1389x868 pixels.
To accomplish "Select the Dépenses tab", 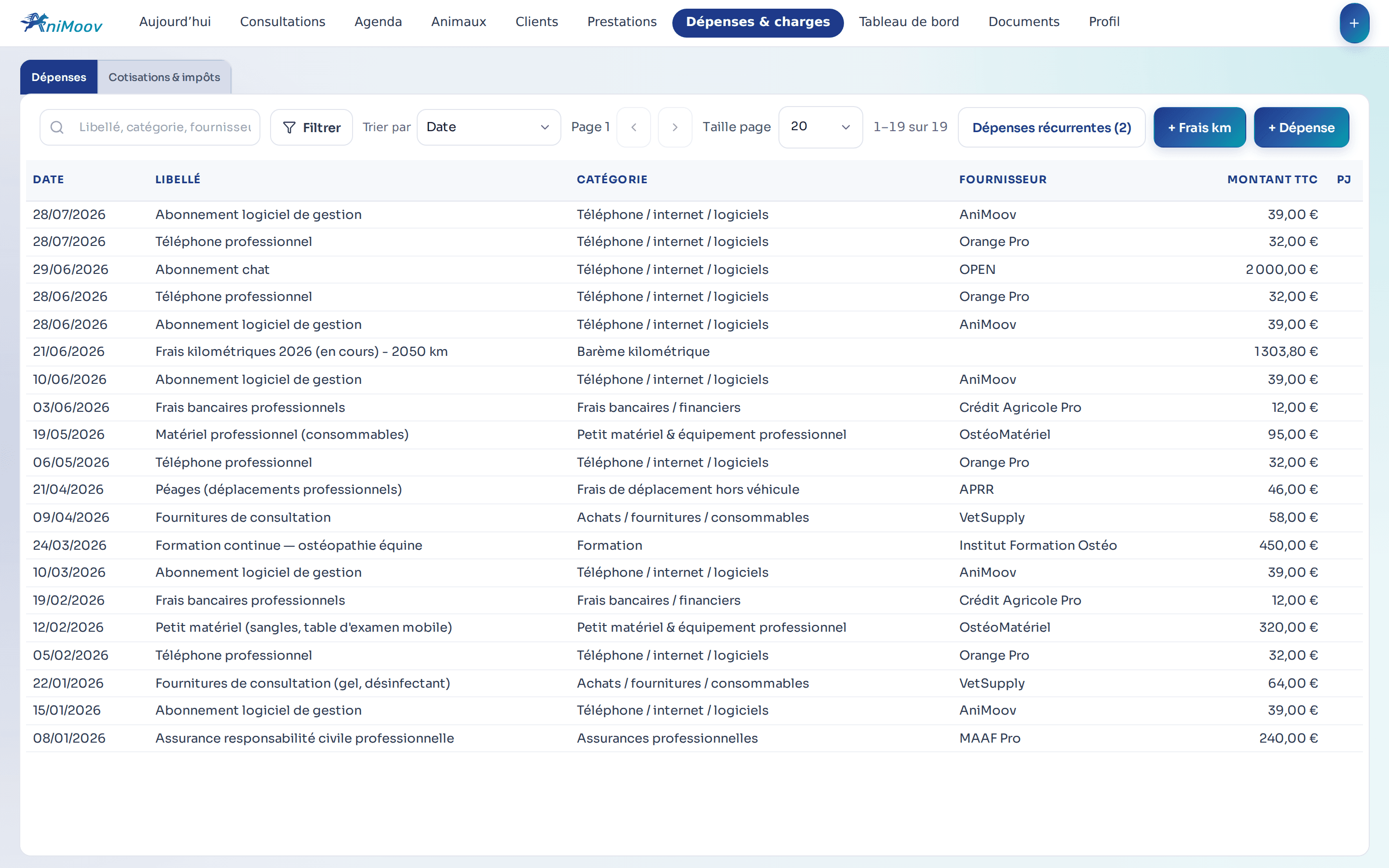I will pos(58,77).
